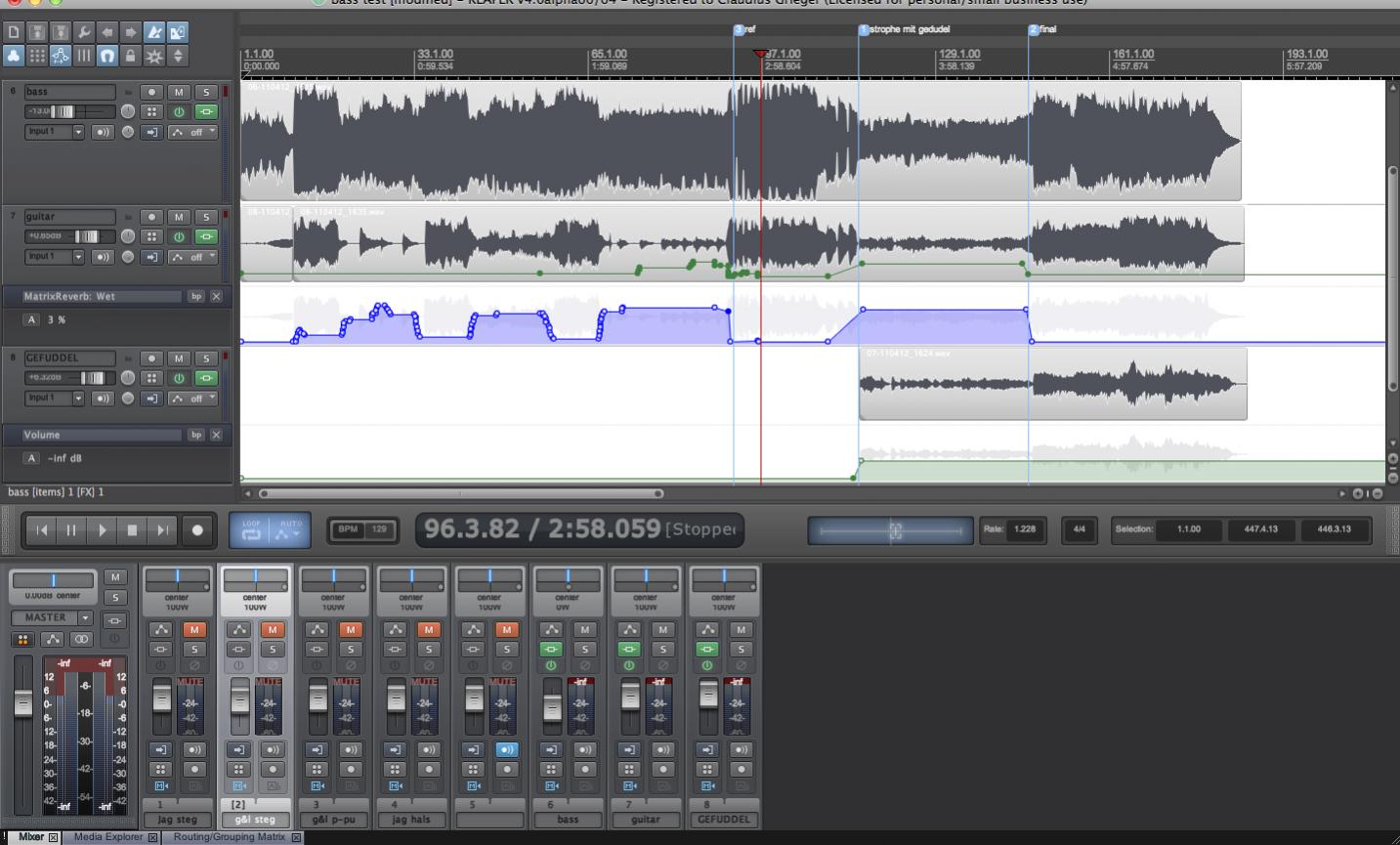Viewport: 1400px width, 845px height.
Task: Unmute the jag steg mixer channel
Action: point(193,630)
